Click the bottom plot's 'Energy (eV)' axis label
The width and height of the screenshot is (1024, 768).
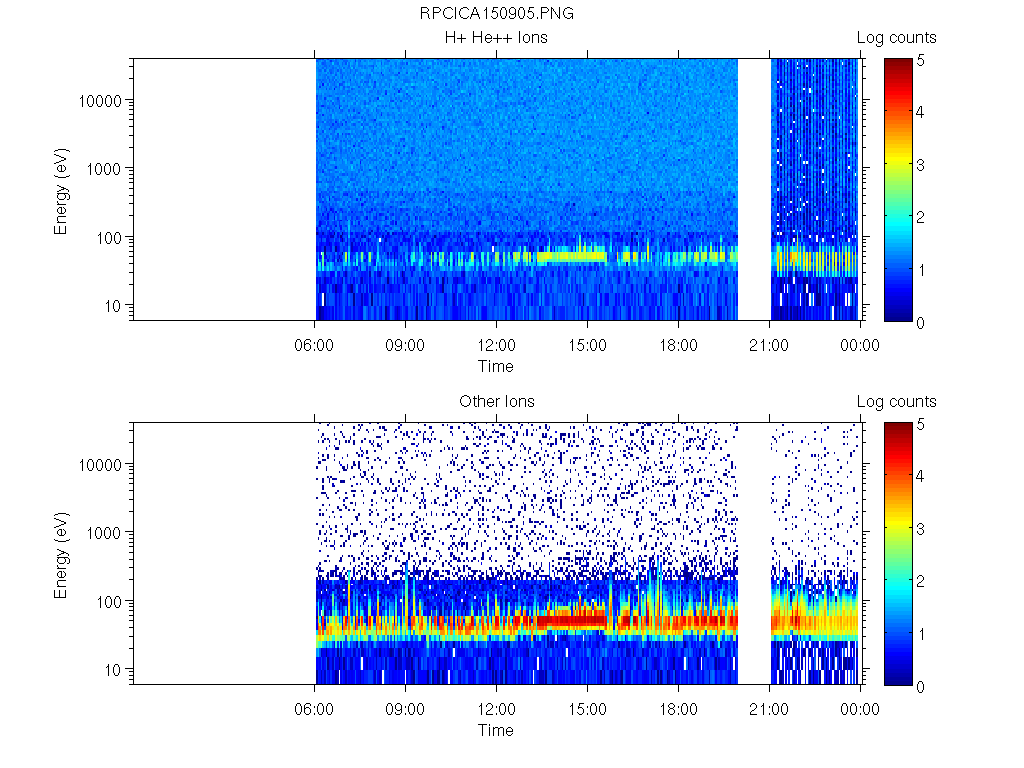tap(61, 555)
